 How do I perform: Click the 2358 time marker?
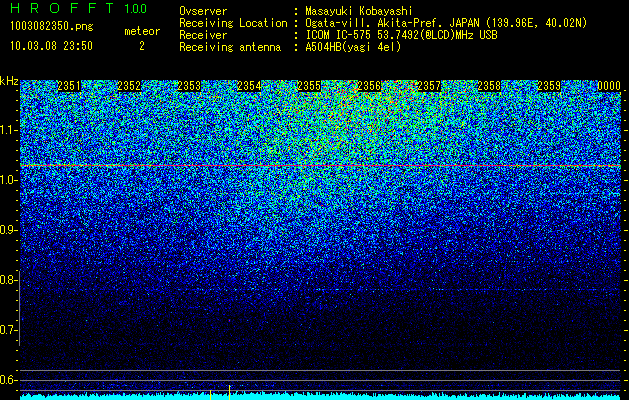coord(489,86)
